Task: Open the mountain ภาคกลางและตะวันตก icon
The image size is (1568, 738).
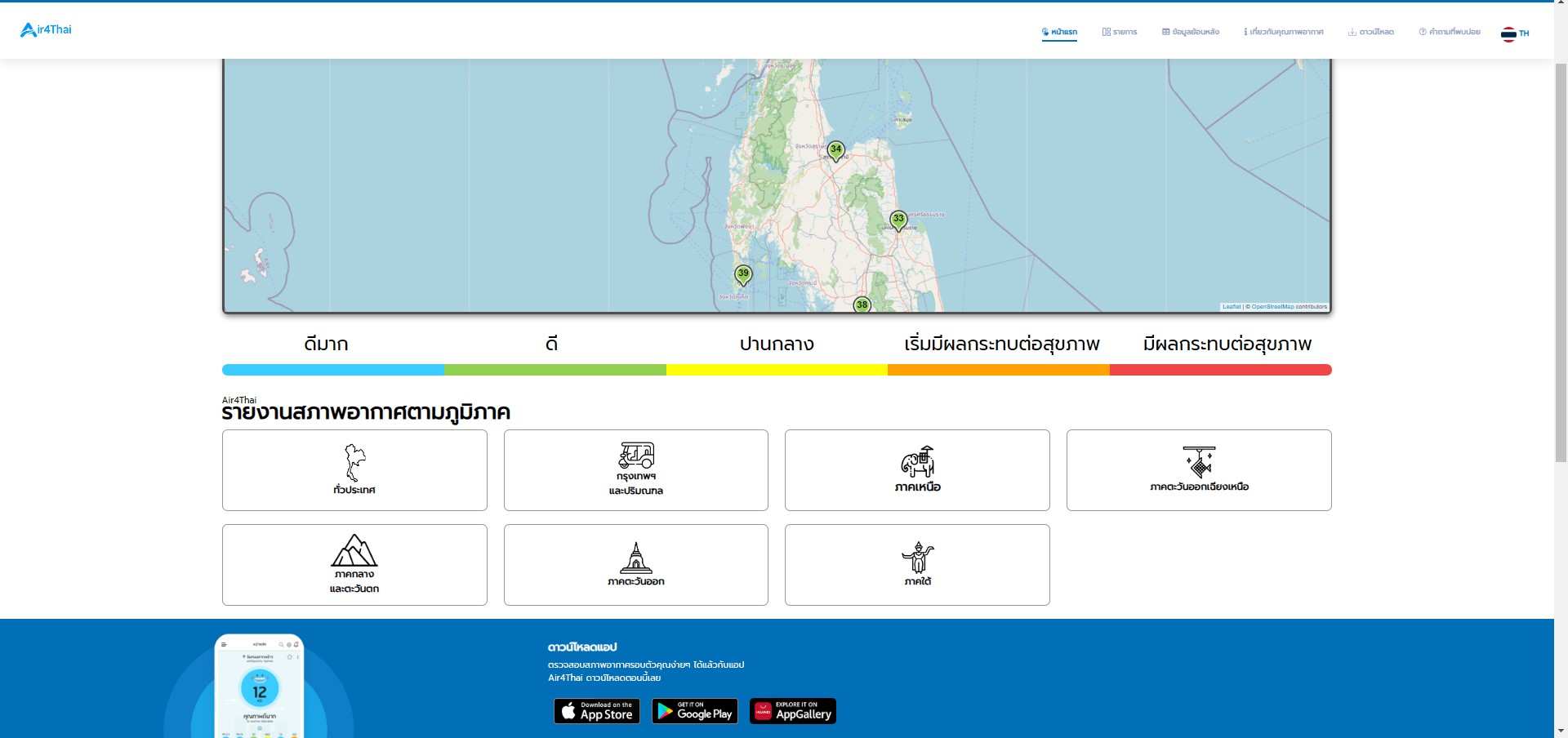Action: click(354, 551)
